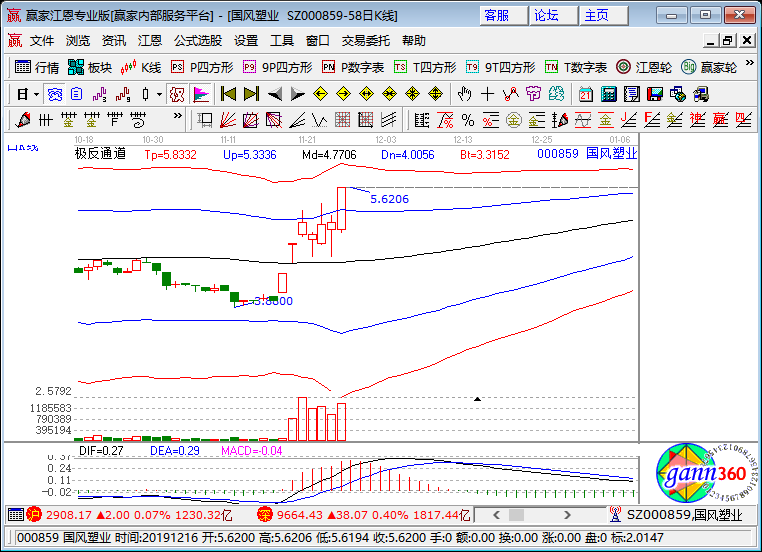This screenshot has width=762, height=552.
Task: Click the save floppy disk icon
Action: pyautogui.click(x=655, y=94)
